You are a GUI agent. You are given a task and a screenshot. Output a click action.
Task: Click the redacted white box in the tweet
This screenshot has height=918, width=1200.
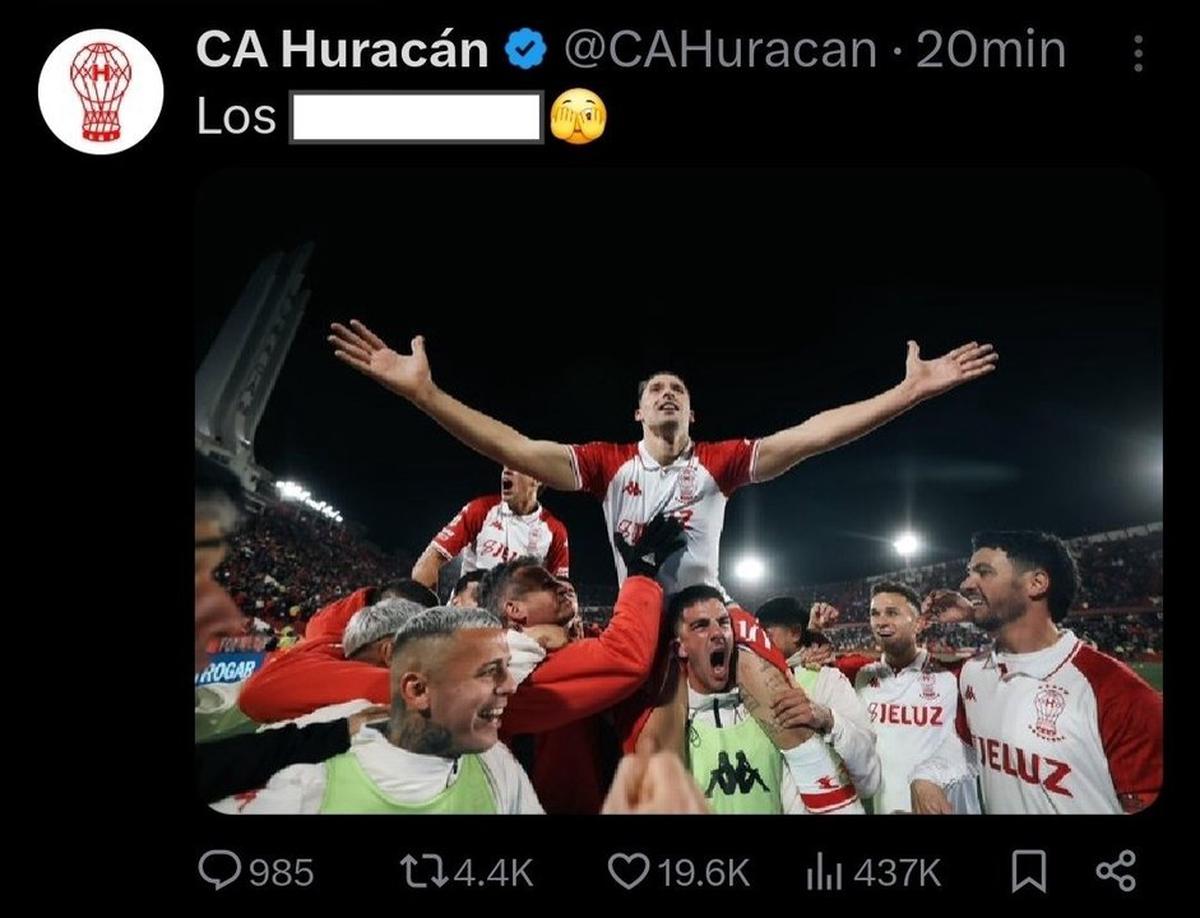416,117
